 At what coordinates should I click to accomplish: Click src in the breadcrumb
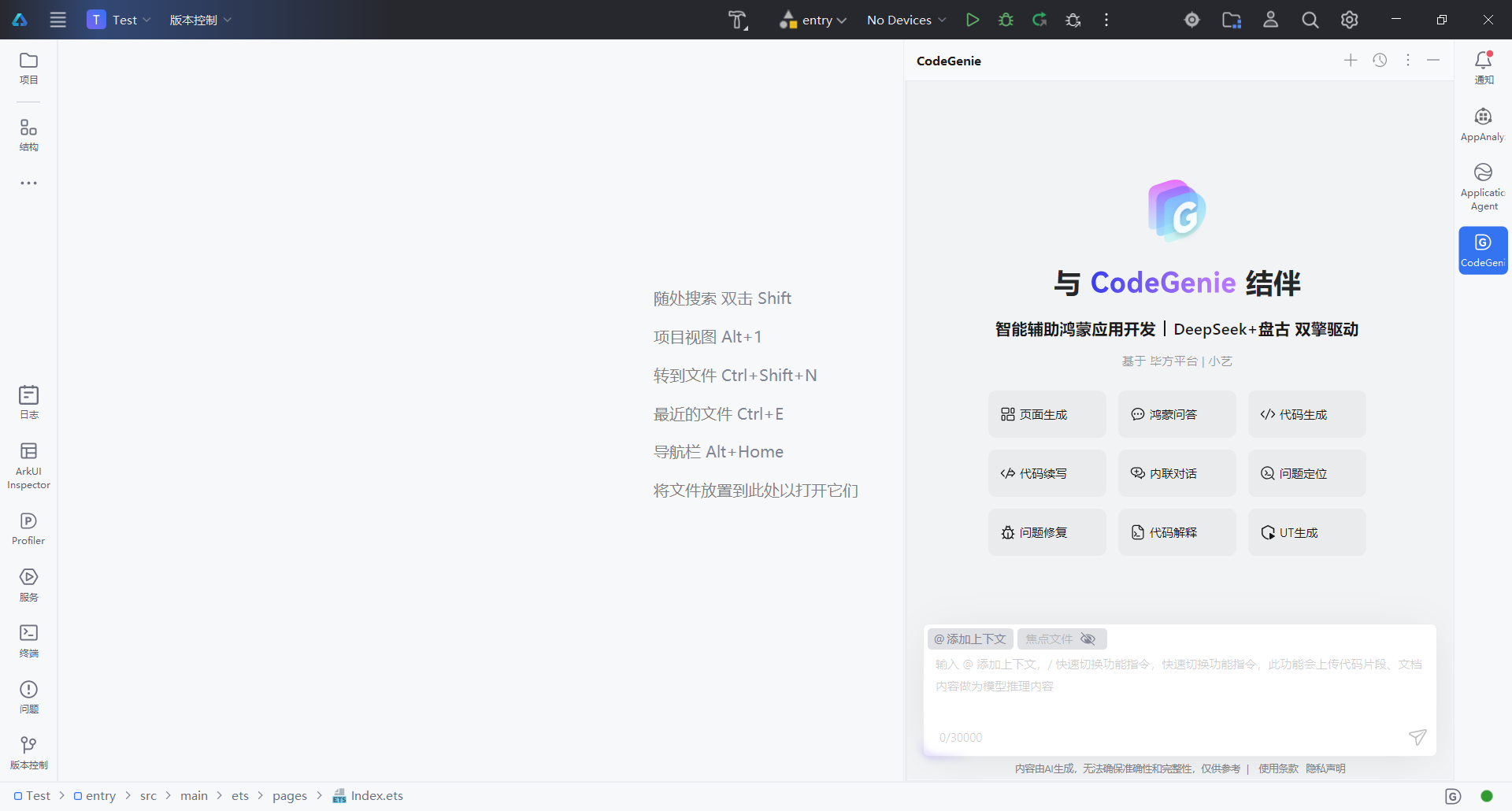tap(148, 796)
